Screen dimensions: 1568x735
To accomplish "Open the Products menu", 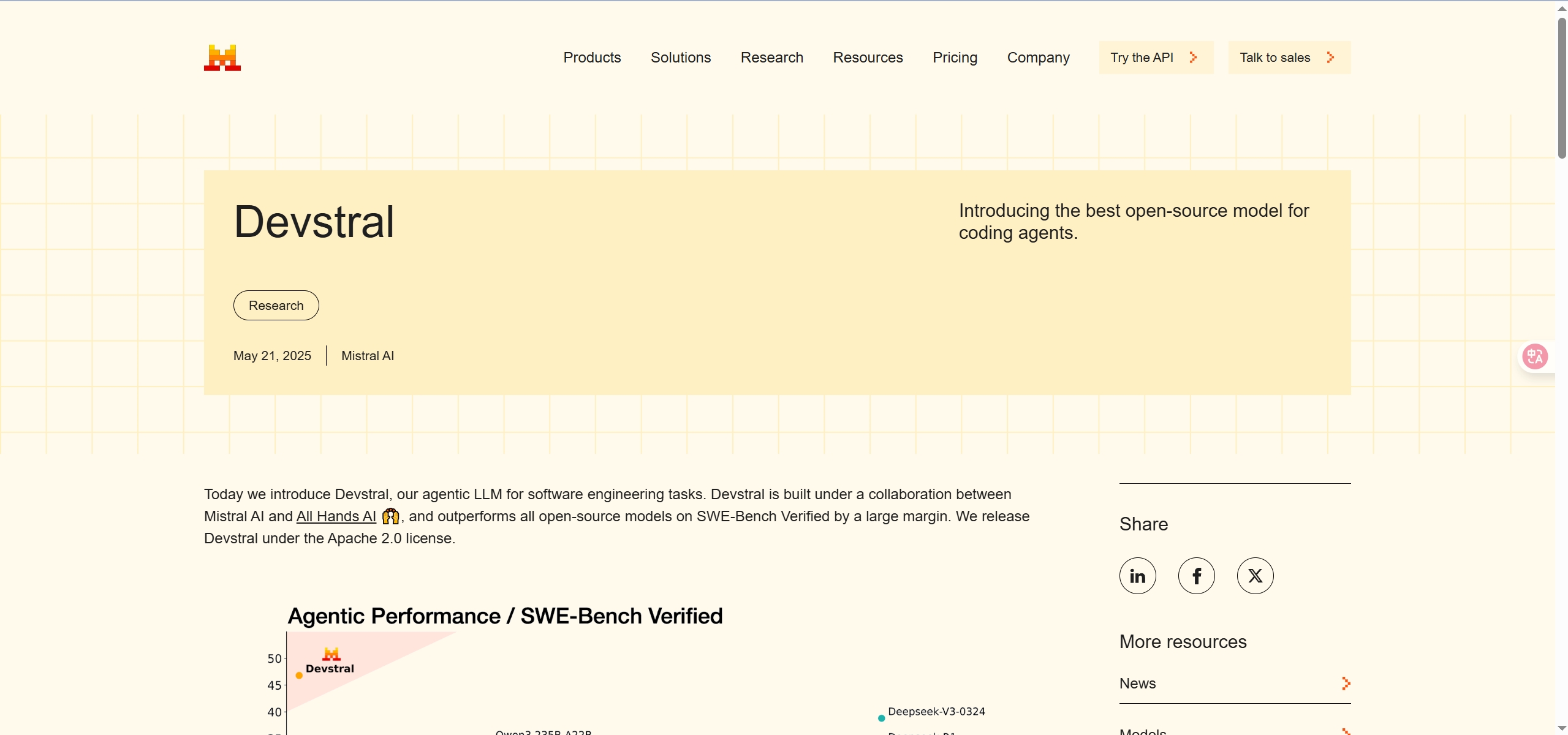I will point(592,58).
